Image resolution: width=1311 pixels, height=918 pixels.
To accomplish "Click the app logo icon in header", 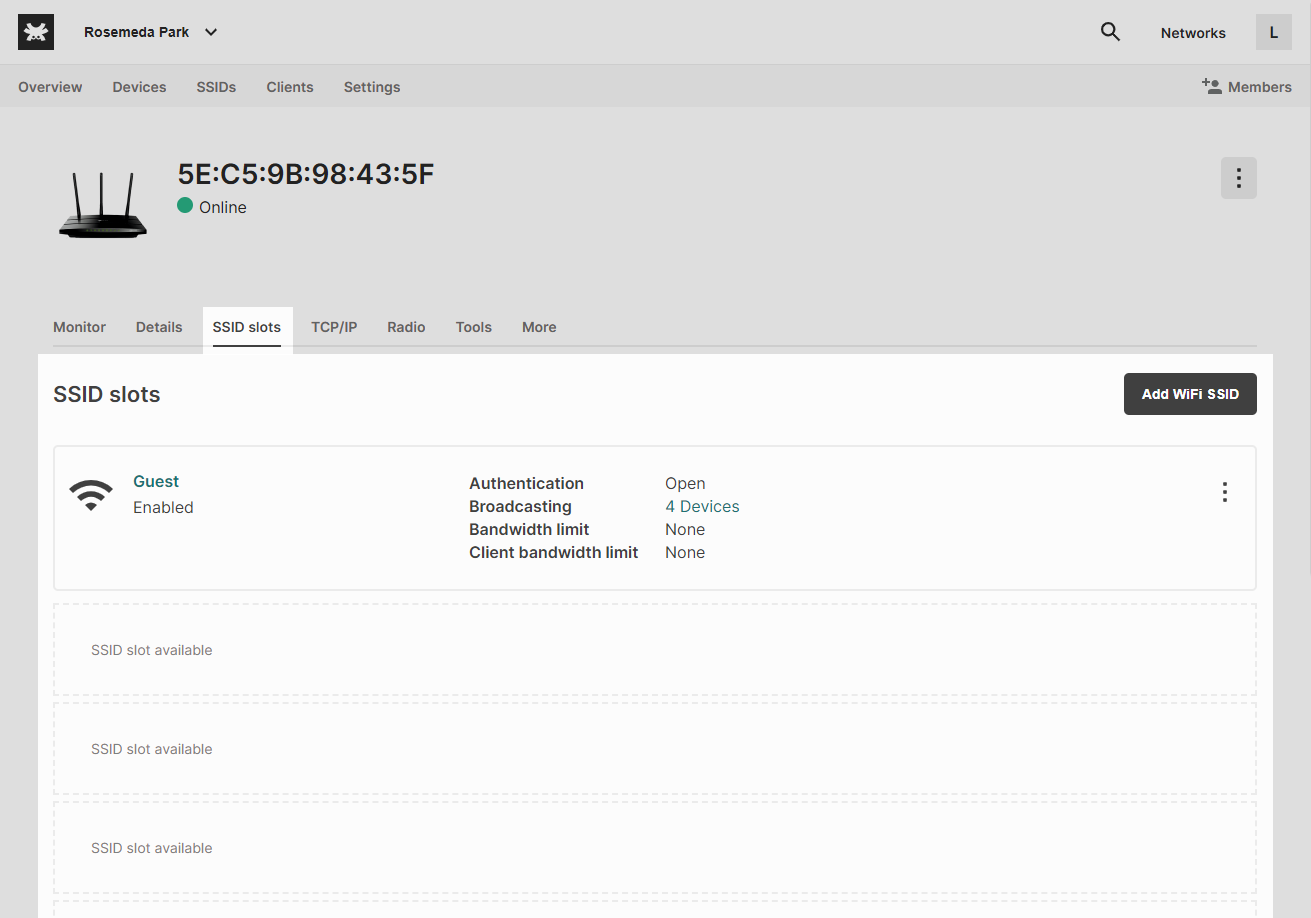I will (36, 32).
